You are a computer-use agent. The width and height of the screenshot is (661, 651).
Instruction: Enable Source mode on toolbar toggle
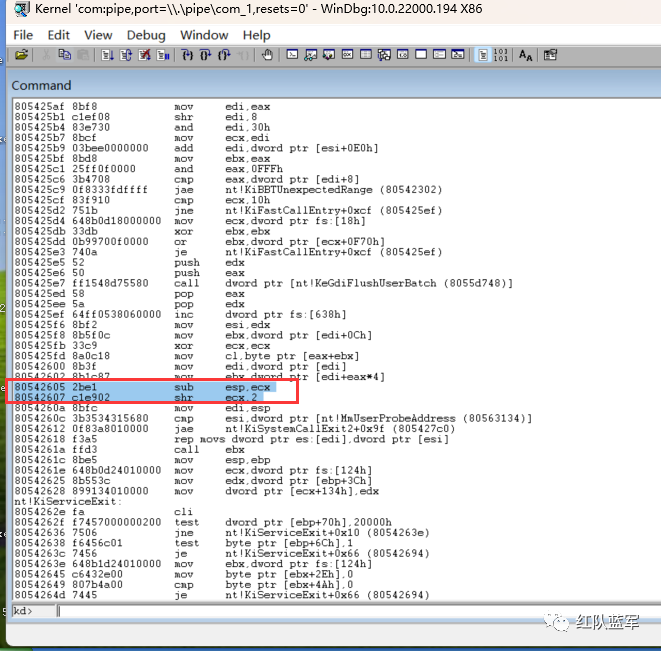(x=483, y=55)
